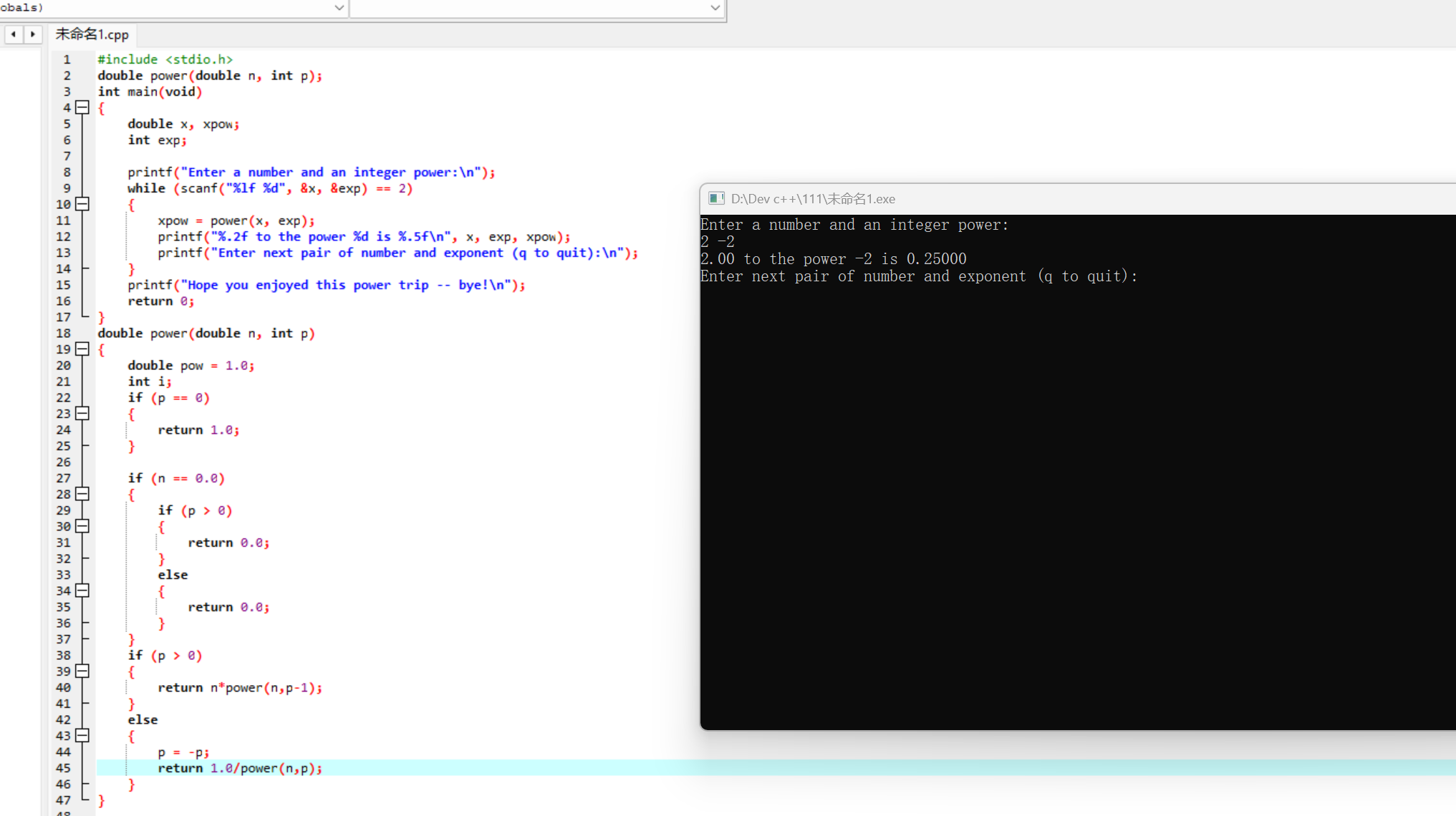The height and width of the screenshot is (816, 1456).
Task: Collapse the fold marker at line 28
Action: tap(82, 494)
